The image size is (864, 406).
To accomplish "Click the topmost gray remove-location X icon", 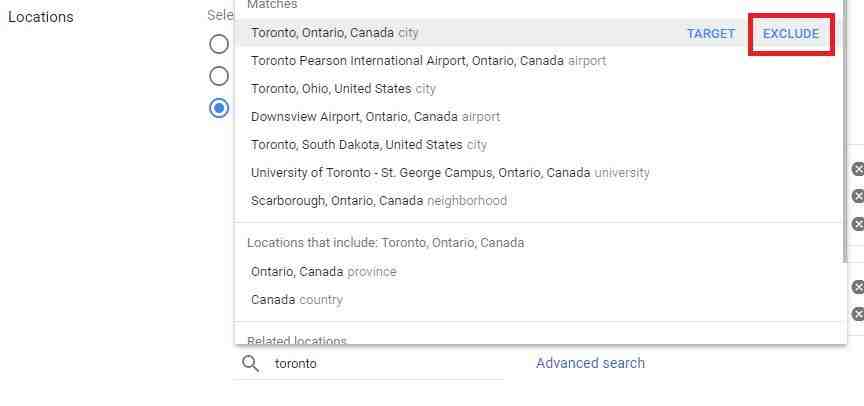I will click(x=857, y=169).
